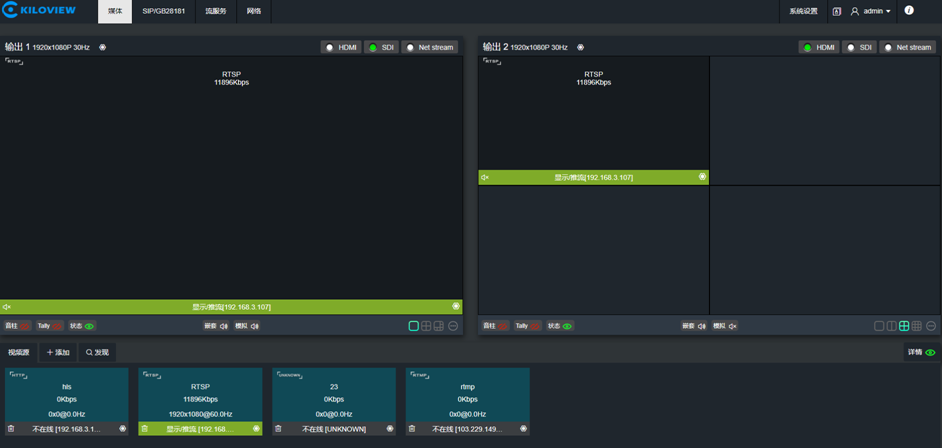Select single-window layout for Output 1
The image size is (943, 448).
point(413,326)
